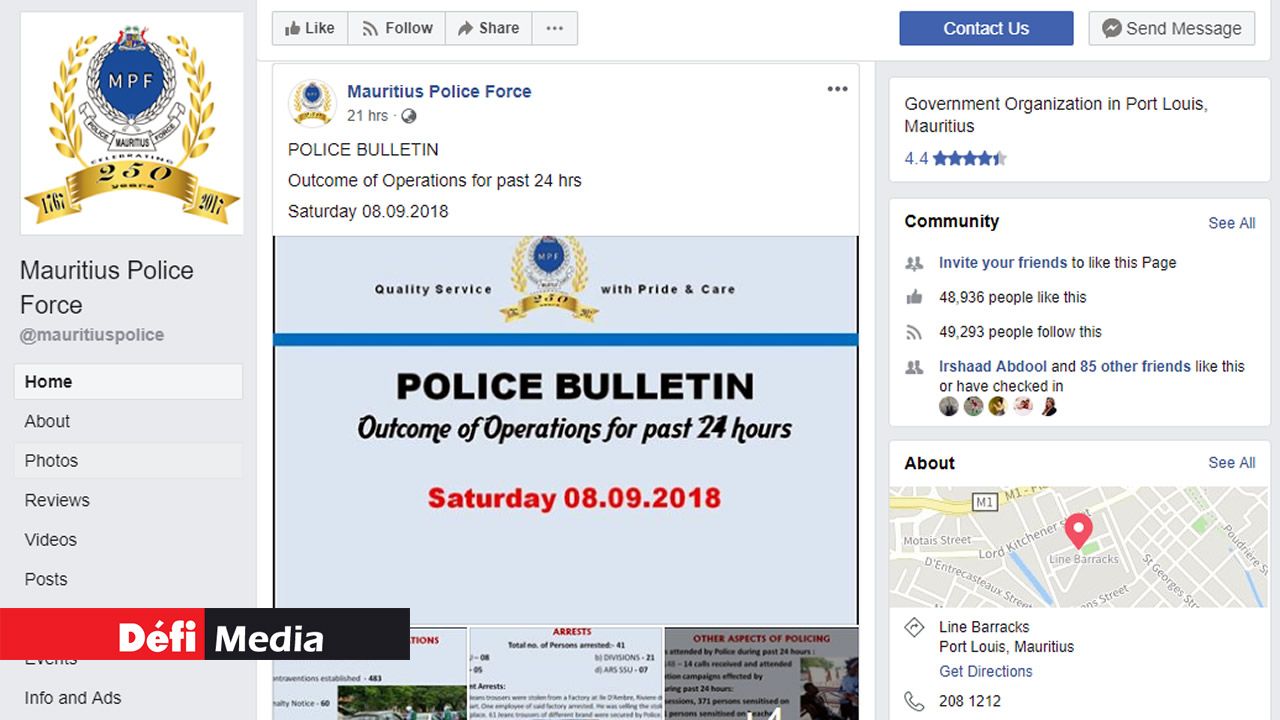Open Send Message via the Messenger icon
Screen dimensions: 1280x720
(x=1112, y=28)
